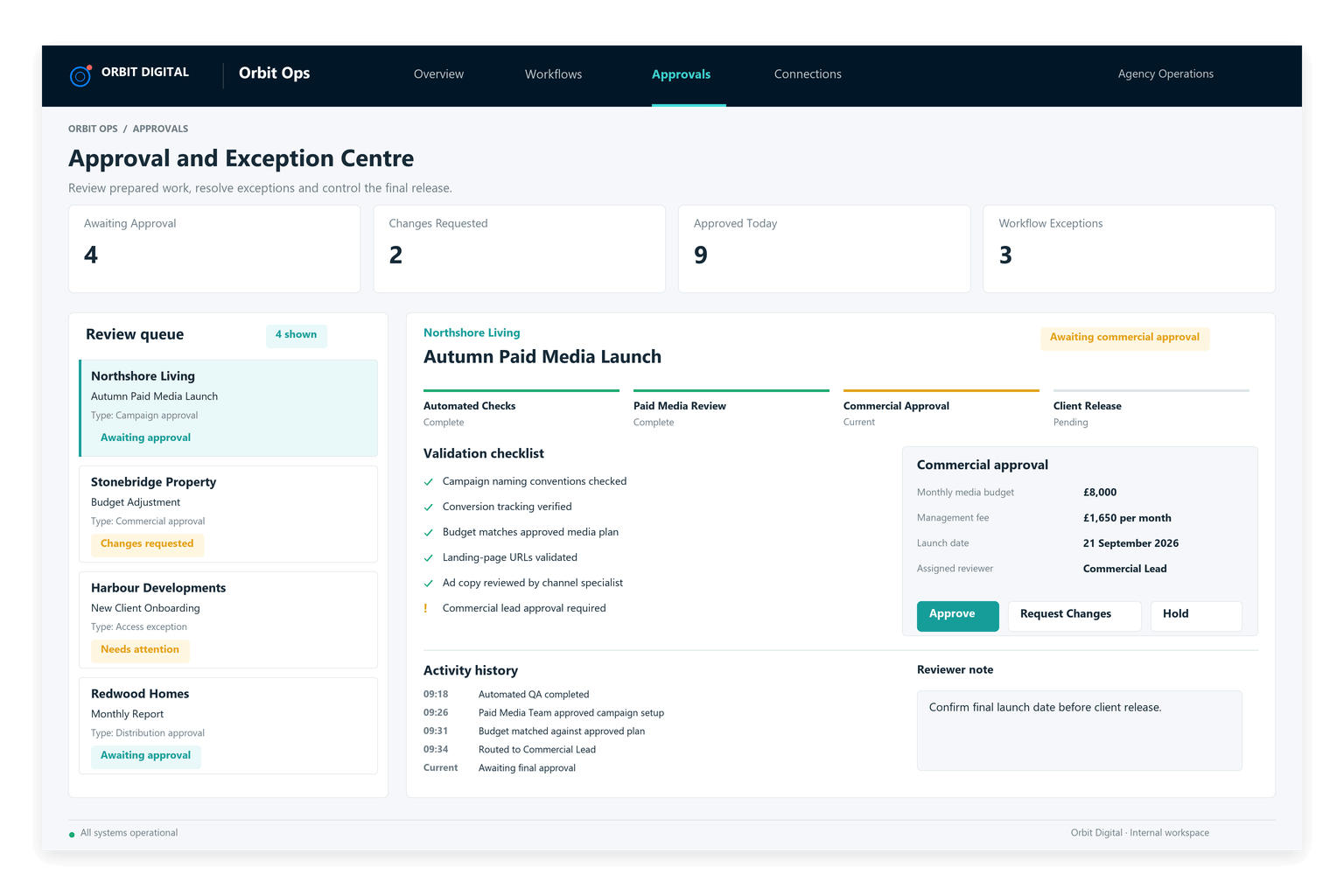Click the Automated Checks stage

pos(521,409)
